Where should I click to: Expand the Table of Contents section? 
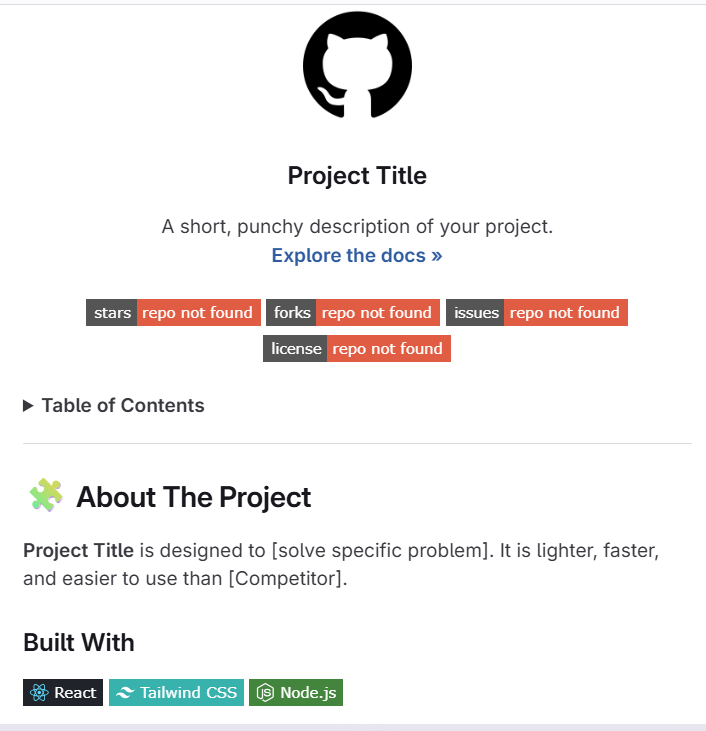(113, 405)
